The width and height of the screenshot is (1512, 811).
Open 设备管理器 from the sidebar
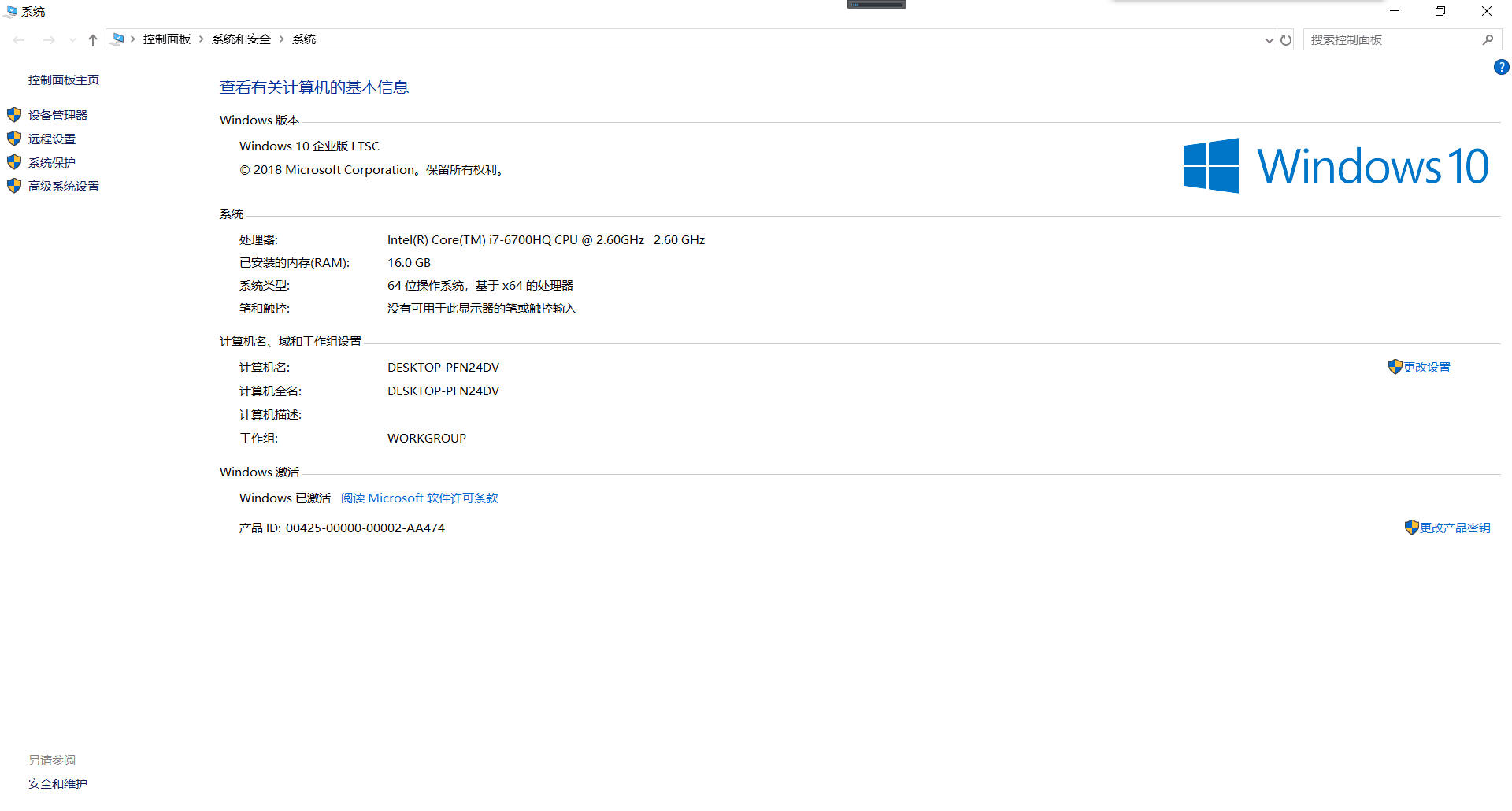click(57, 115)
